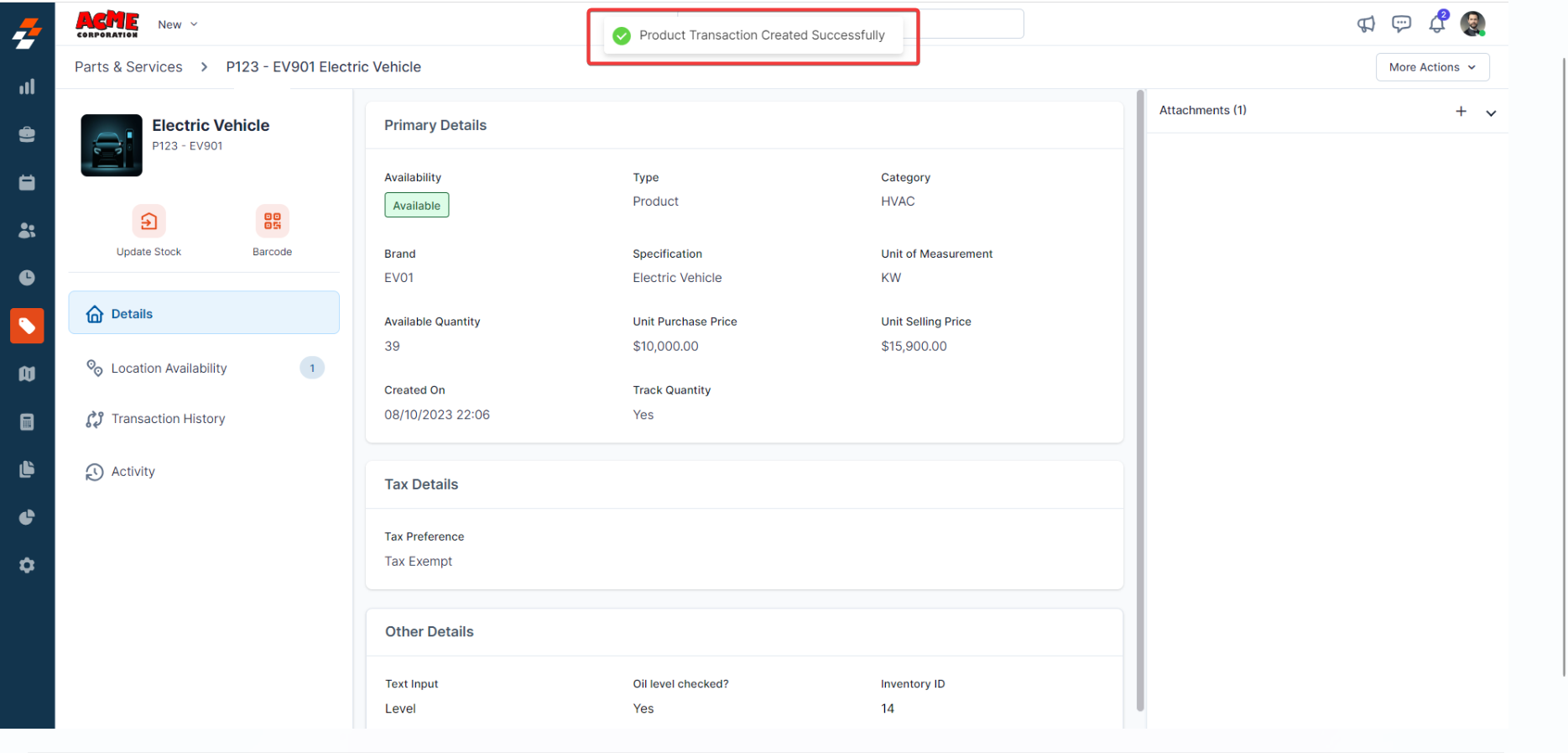
Task: Click the map icon in the sidebar
Action: tap(27, 374)
